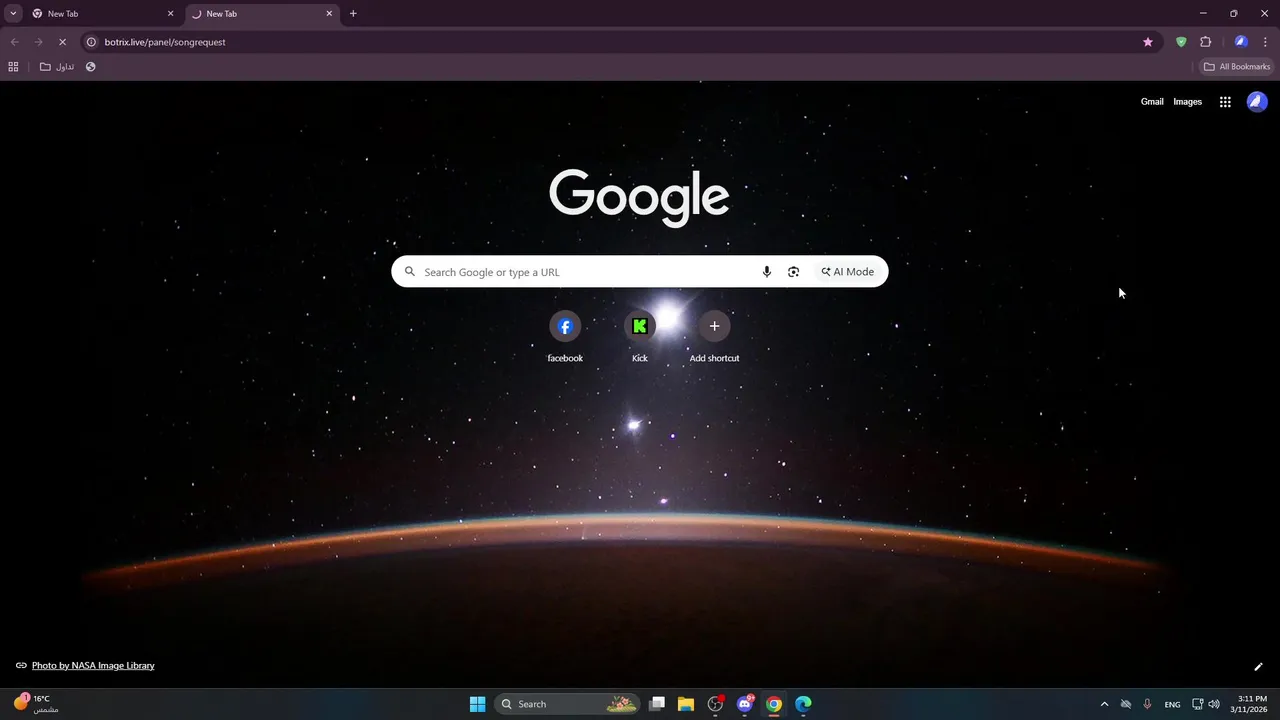Activate AI Mode button
This screenshot has width=1280, height=720.
click(x=847, y=272)
